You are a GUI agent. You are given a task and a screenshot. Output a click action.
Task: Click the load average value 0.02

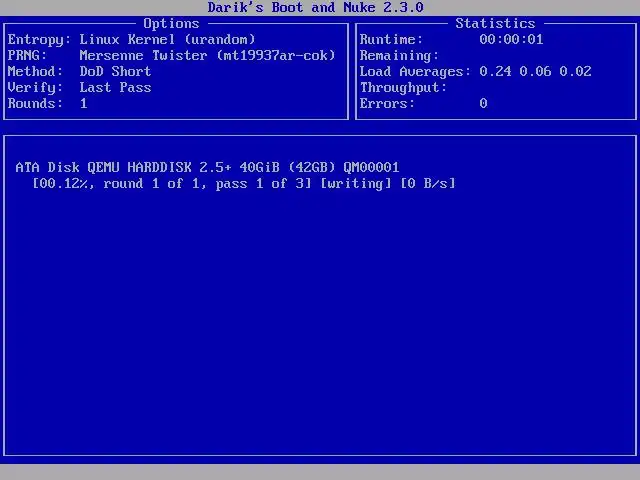(x=575, y=71)
